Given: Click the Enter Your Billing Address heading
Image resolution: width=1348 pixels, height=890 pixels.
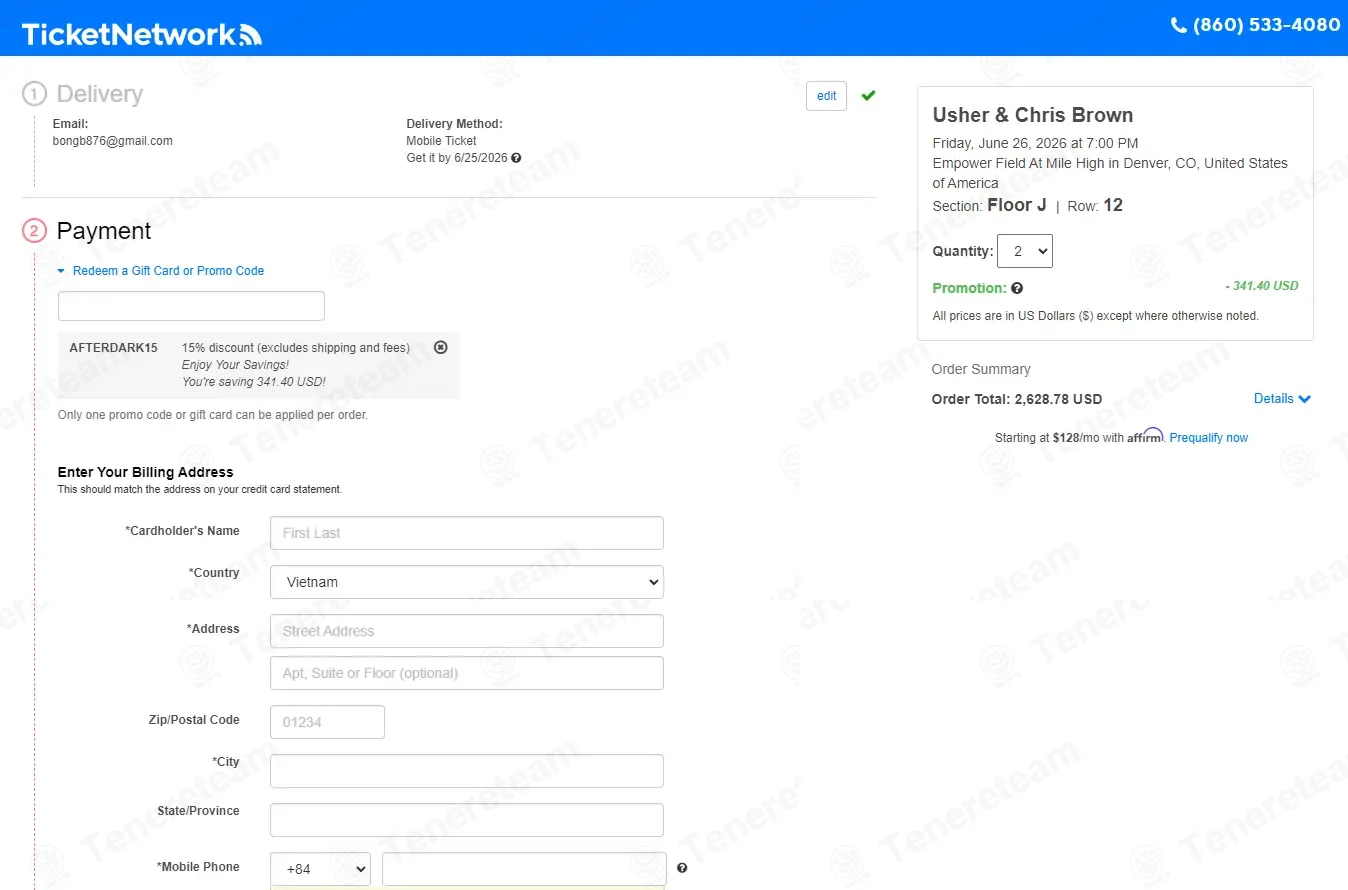Looking at the screenshot, I should [146, 472].
